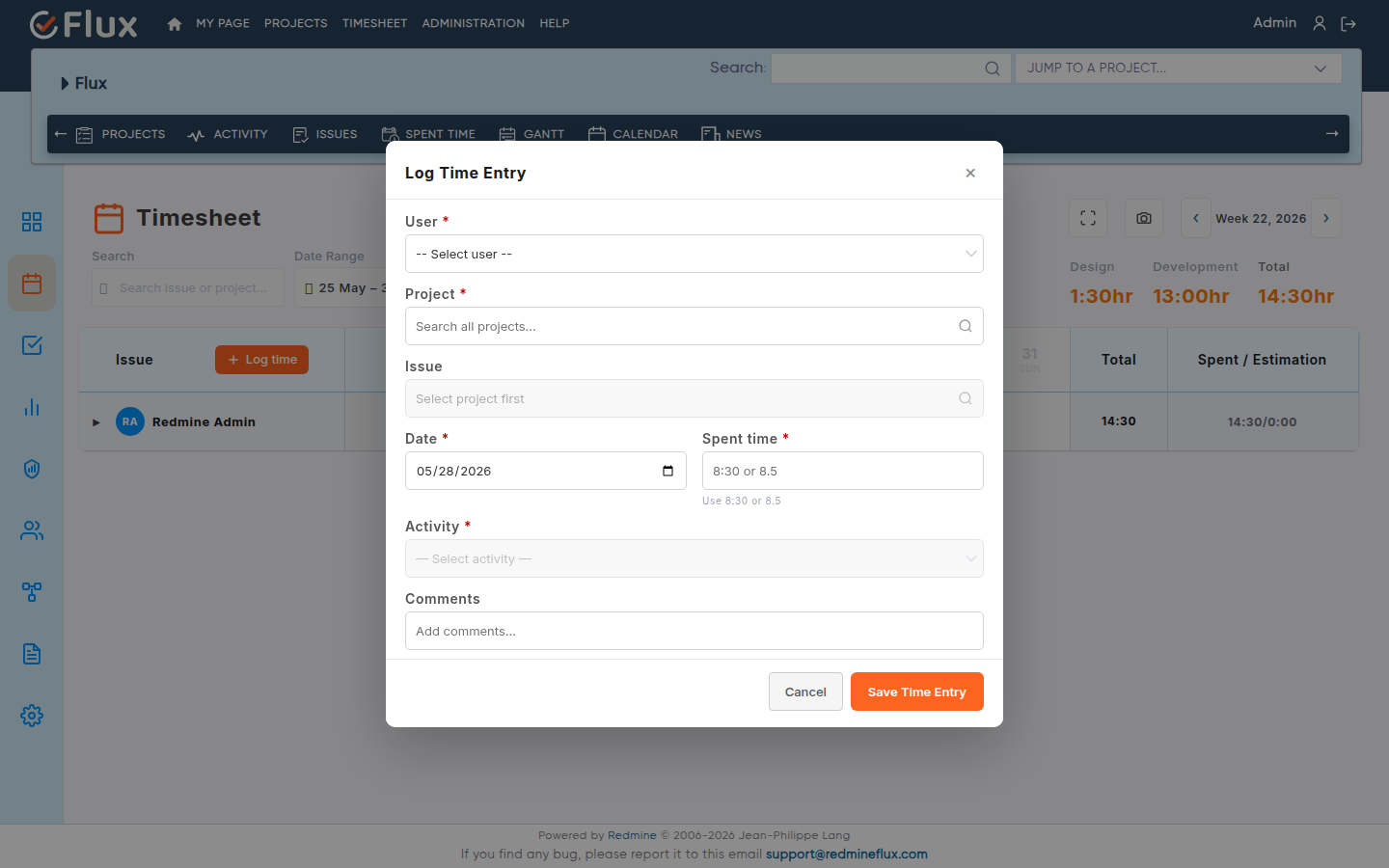Focus the Search issue or project field
This screenshot has width=1389, height=868.
188,287
